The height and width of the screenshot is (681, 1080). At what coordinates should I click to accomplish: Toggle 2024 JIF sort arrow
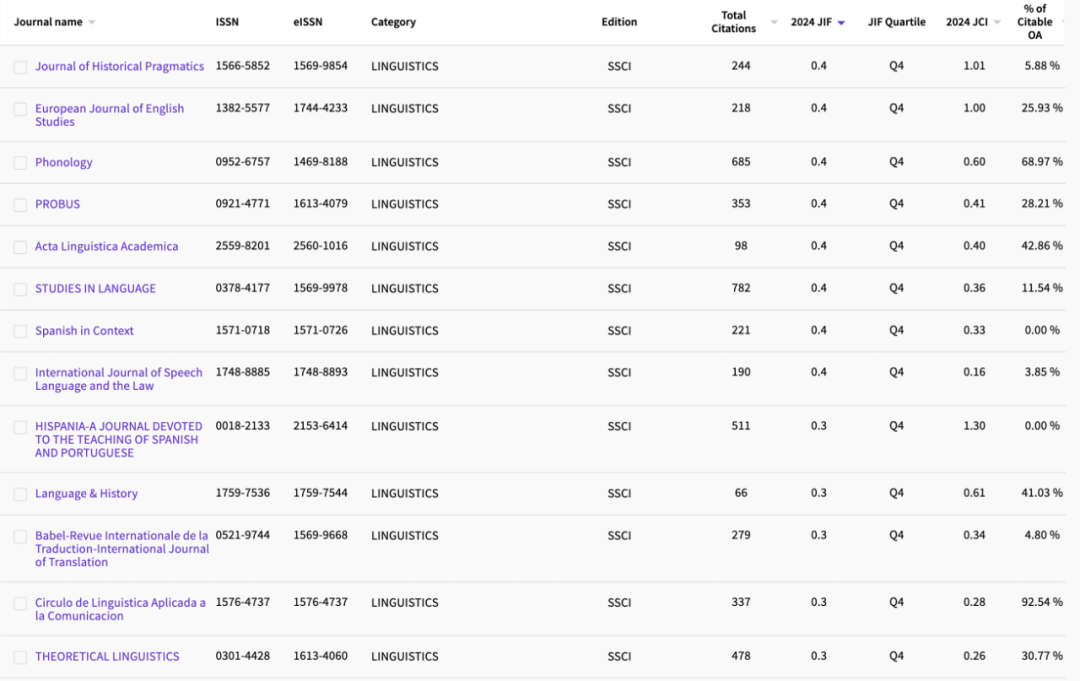(x=841, y=23)
